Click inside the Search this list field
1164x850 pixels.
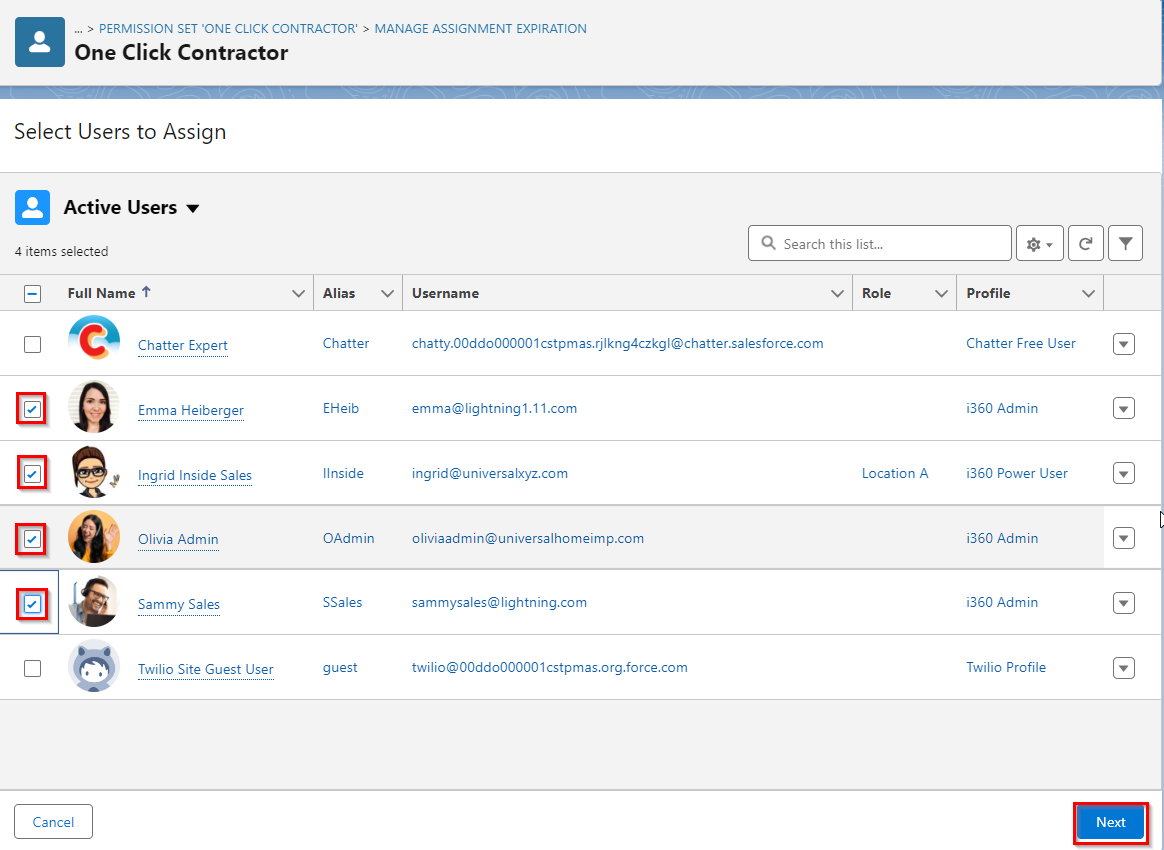coord(880,243)
